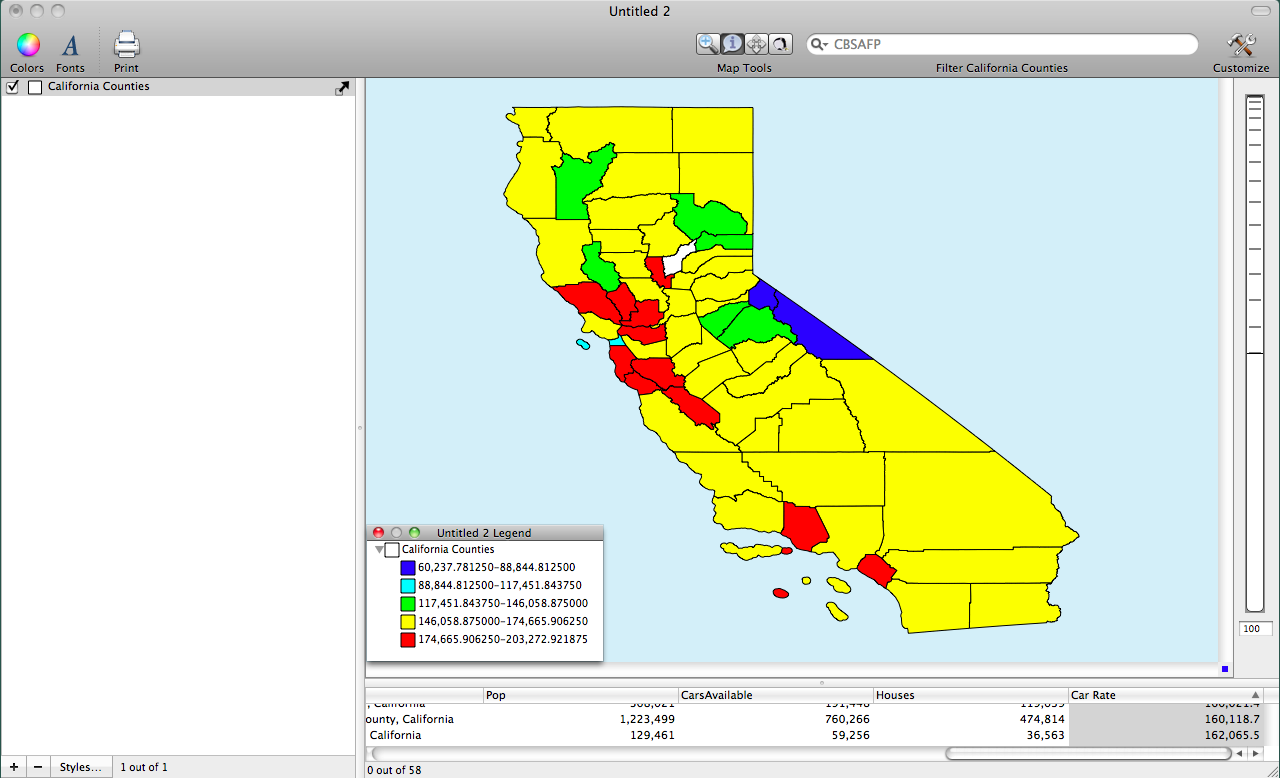Pop out layer list with arrow icon
The width and height of the screenshot is (1280, 778).
[x=343, y=88]
